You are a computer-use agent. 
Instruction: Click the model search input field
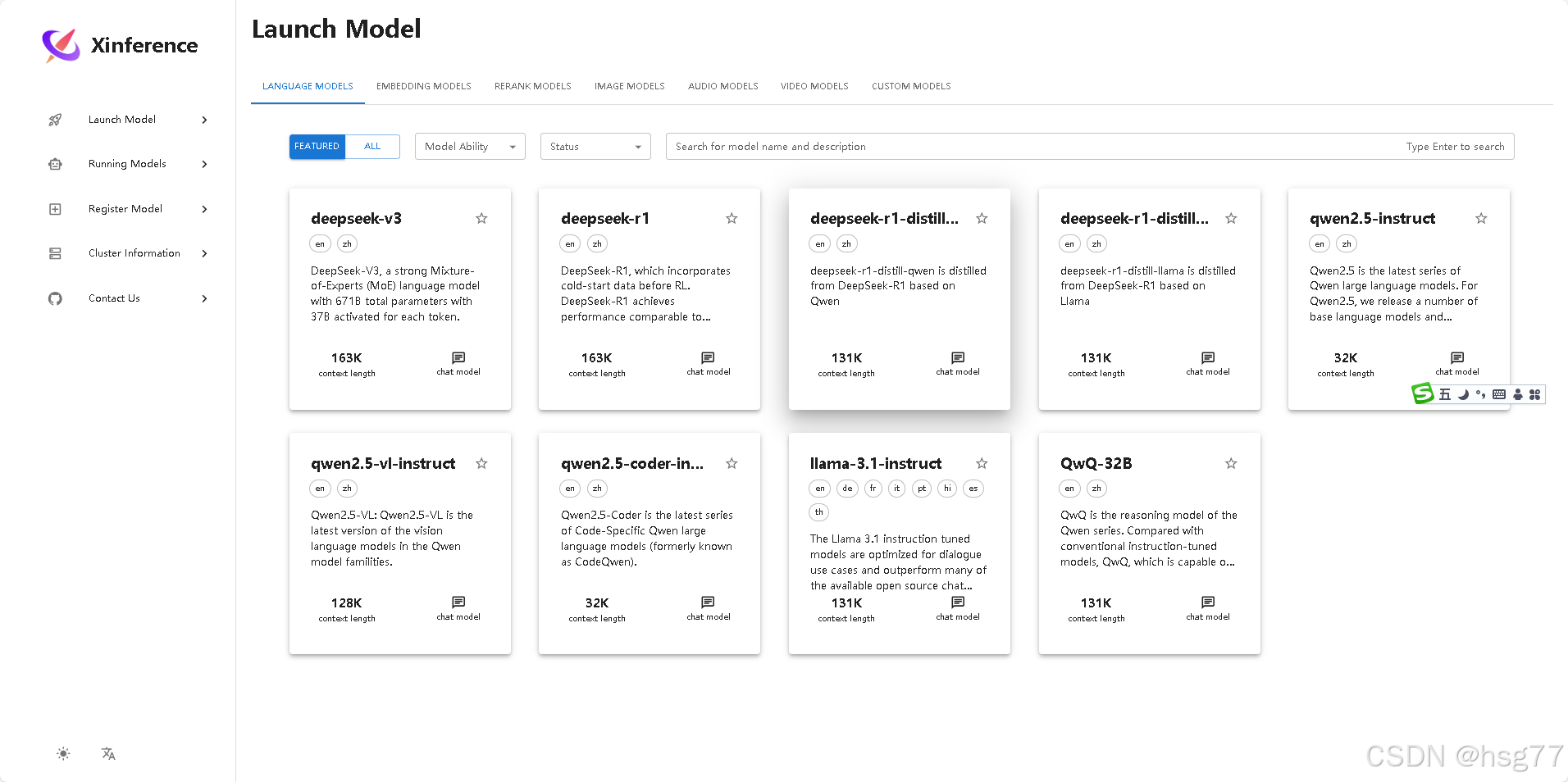(1090, 147)
